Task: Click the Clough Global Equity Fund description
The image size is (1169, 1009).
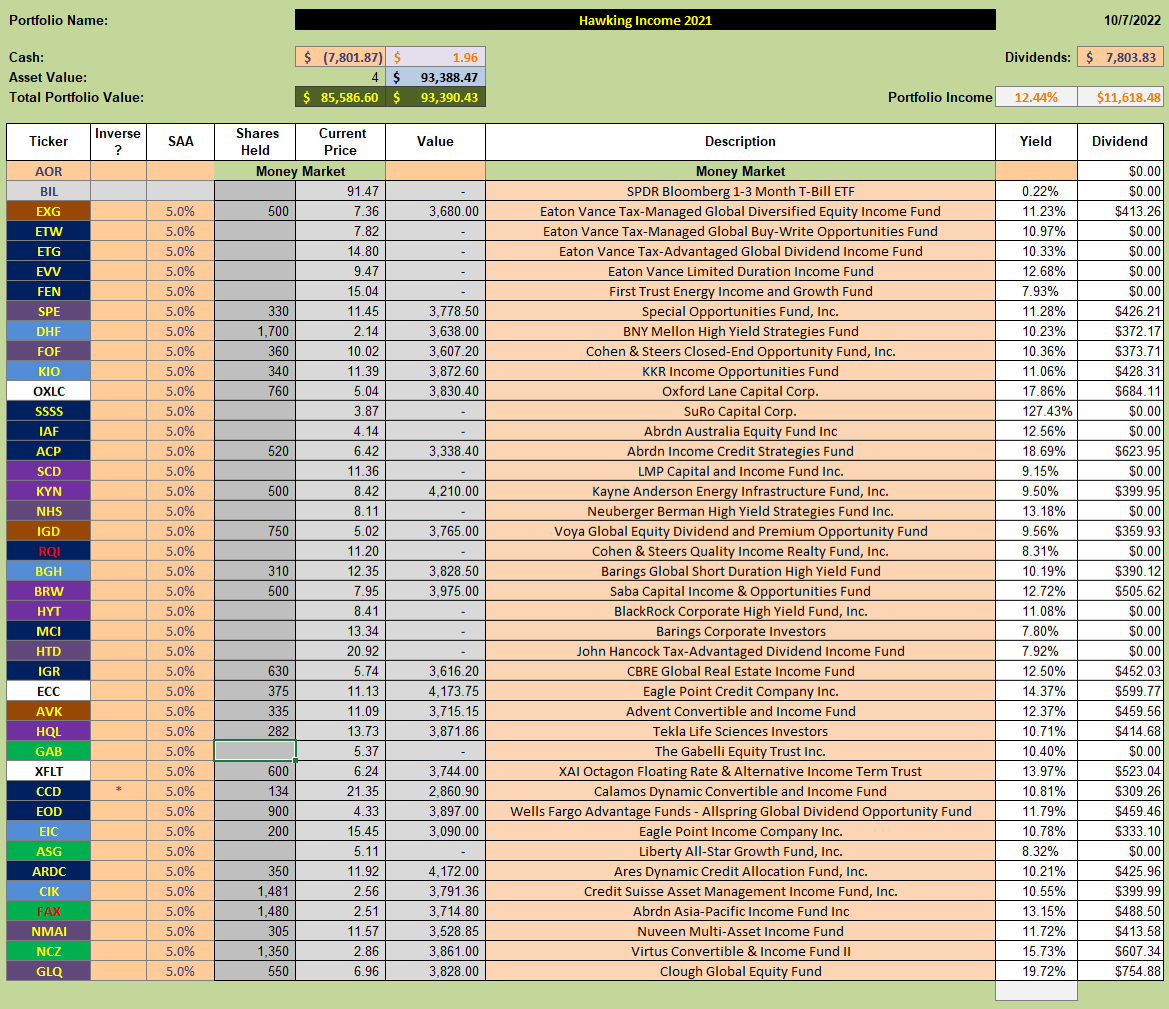Action: [740, 971]
